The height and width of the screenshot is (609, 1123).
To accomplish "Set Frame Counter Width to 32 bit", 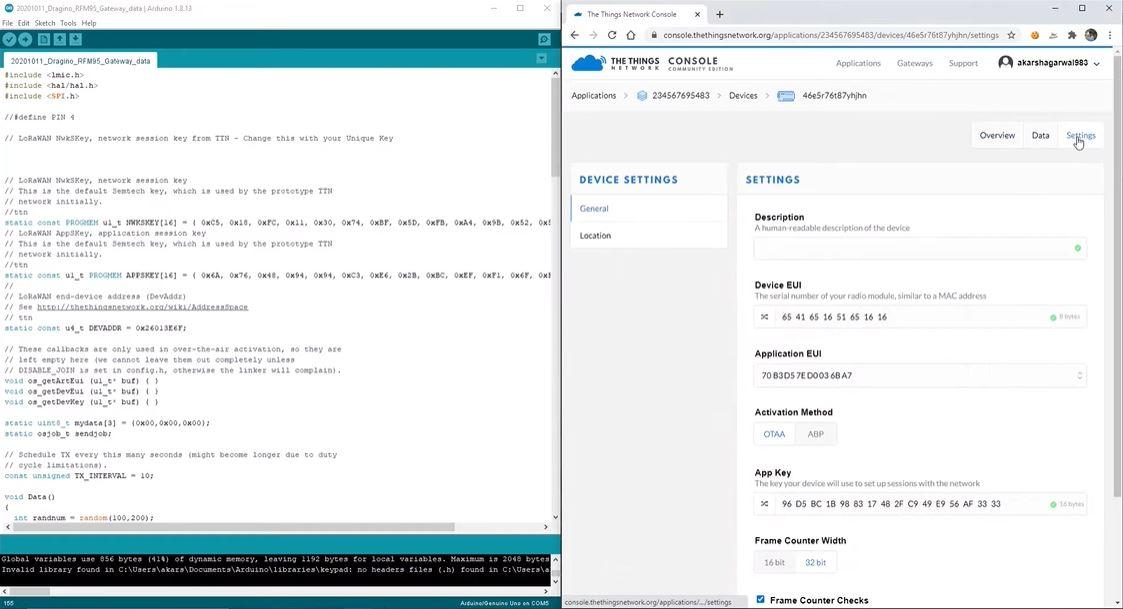I will tap(815, 562).
